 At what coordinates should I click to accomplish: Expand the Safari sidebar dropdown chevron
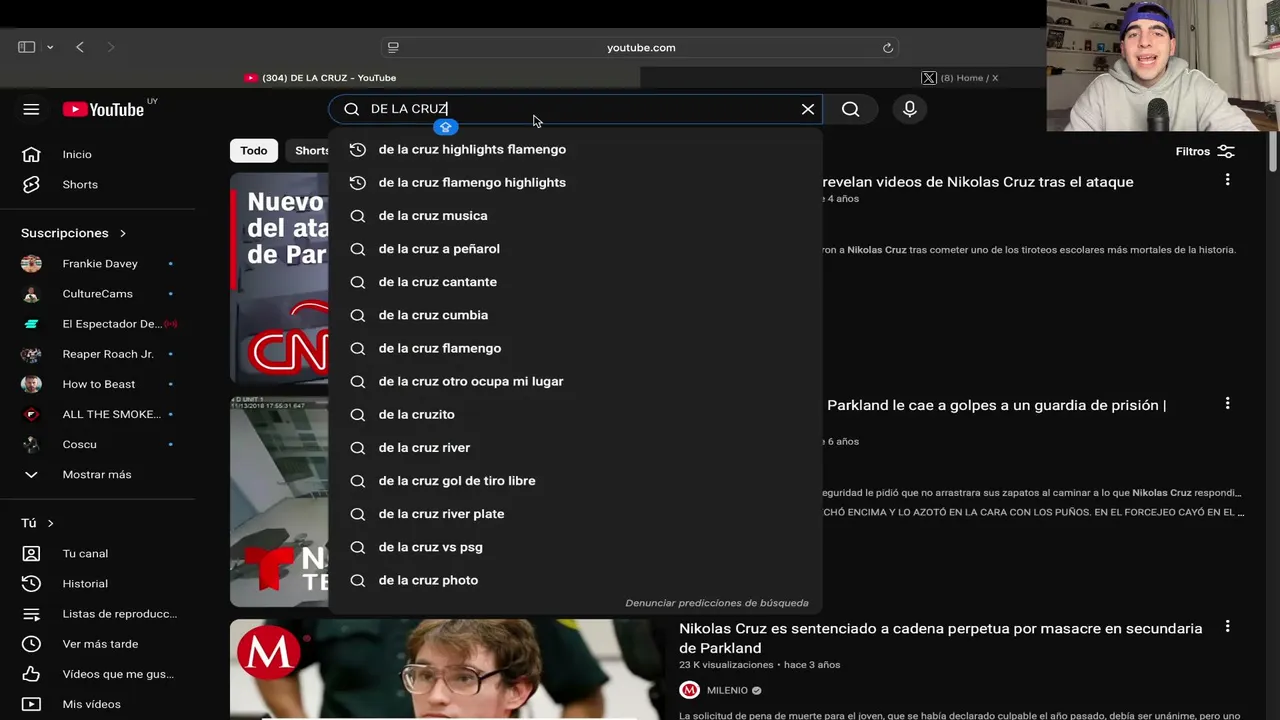tap(50, 47)
